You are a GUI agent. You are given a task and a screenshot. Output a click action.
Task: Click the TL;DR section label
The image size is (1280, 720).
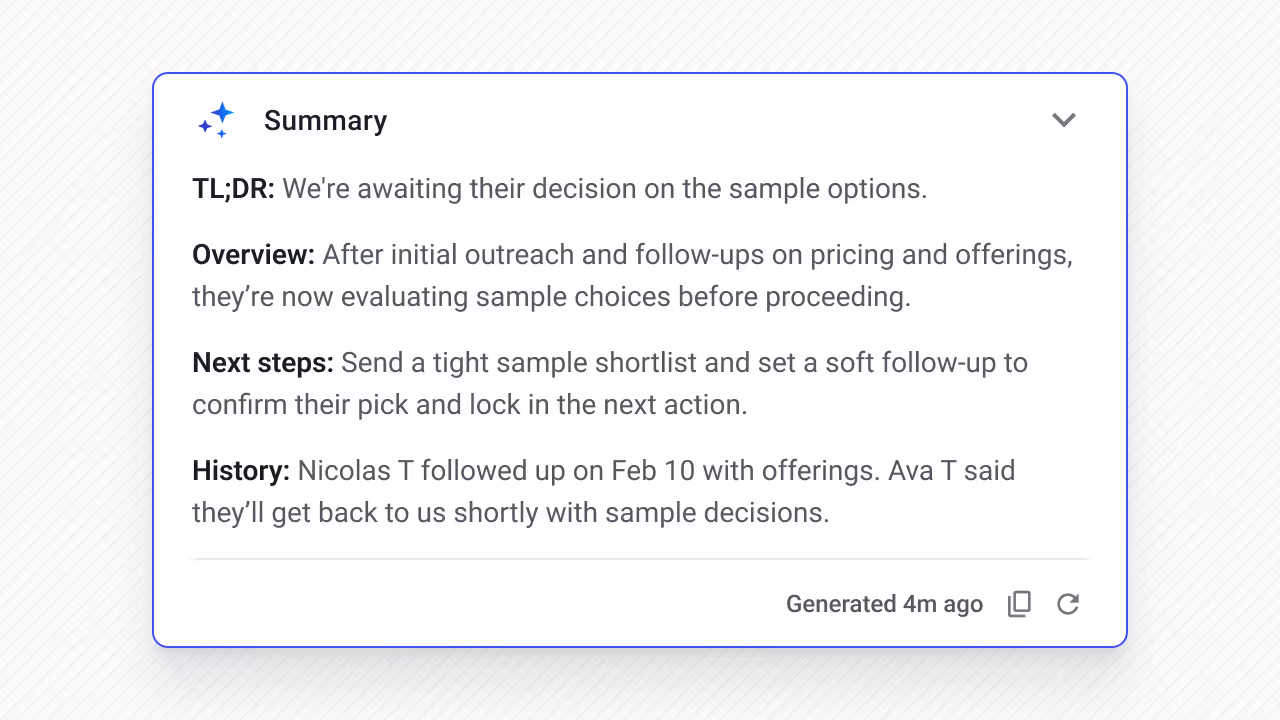click(233, 188)
